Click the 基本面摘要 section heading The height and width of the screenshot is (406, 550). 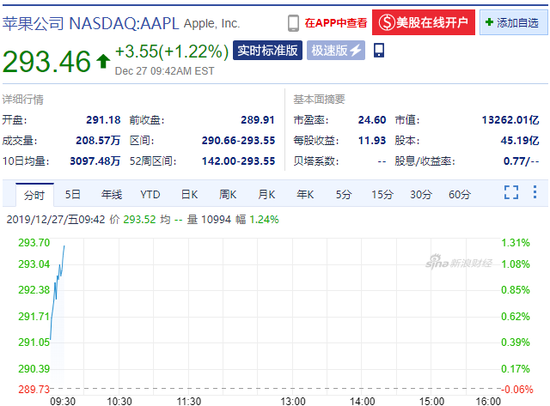319,99
